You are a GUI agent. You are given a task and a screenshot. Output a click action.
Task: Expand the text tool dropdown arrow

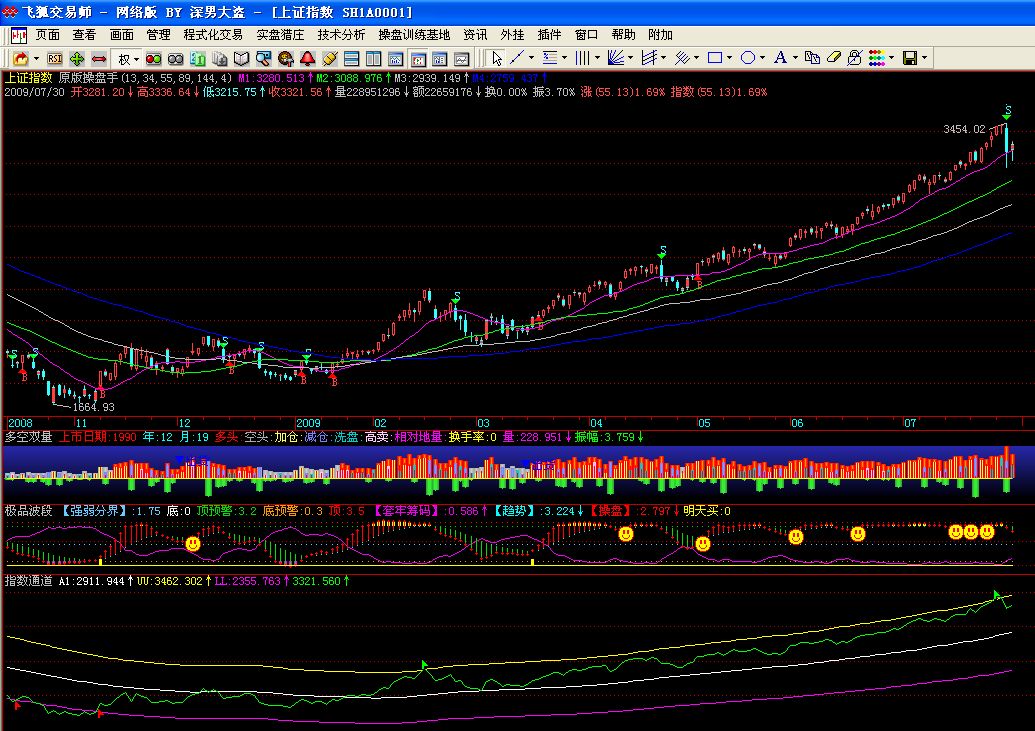795,58
